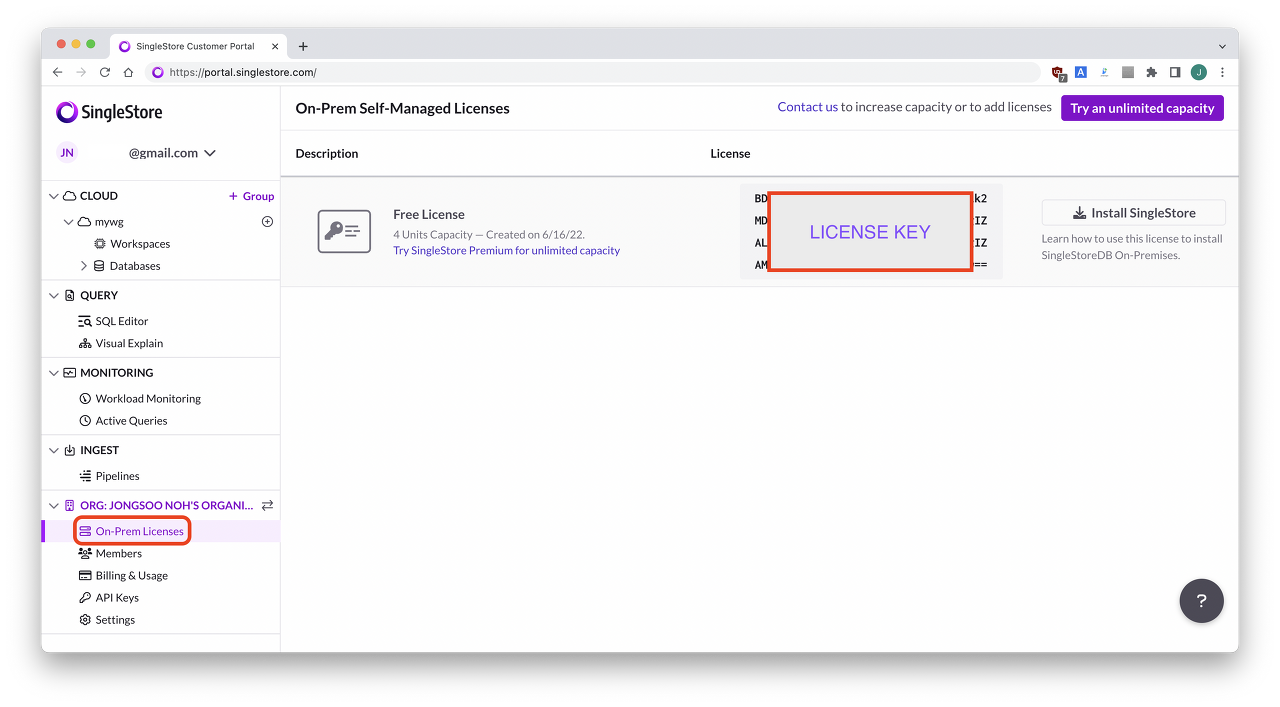
Task: Click the plus circle next to mywg
Action: [x=267, y=222]
